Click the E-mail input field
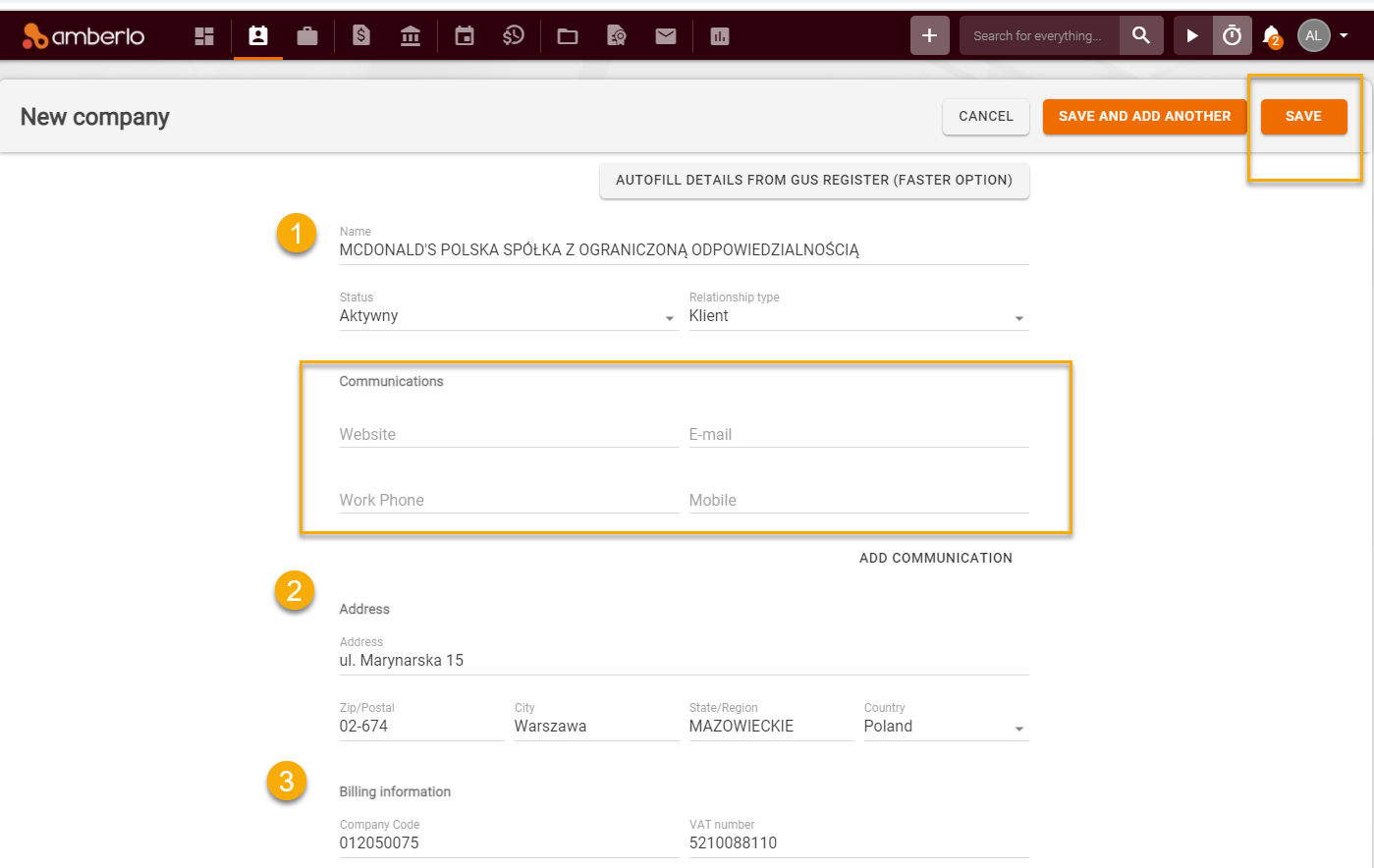 [x=858, y=434]
